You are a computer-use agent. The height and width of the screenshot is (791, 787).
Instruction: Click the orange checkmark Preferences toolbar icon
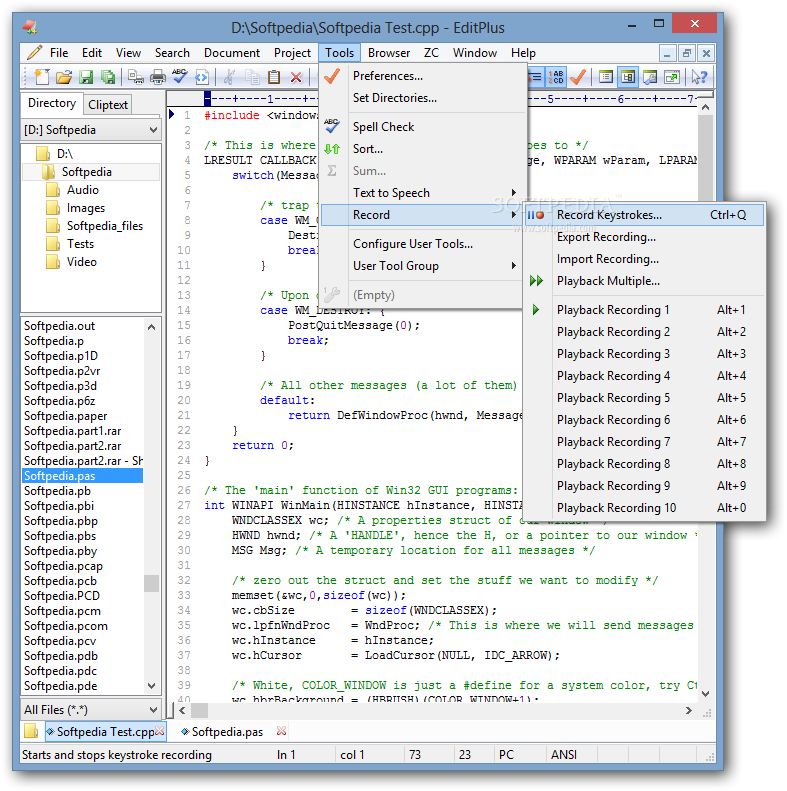pyautogui.click(x=578, y=77)
